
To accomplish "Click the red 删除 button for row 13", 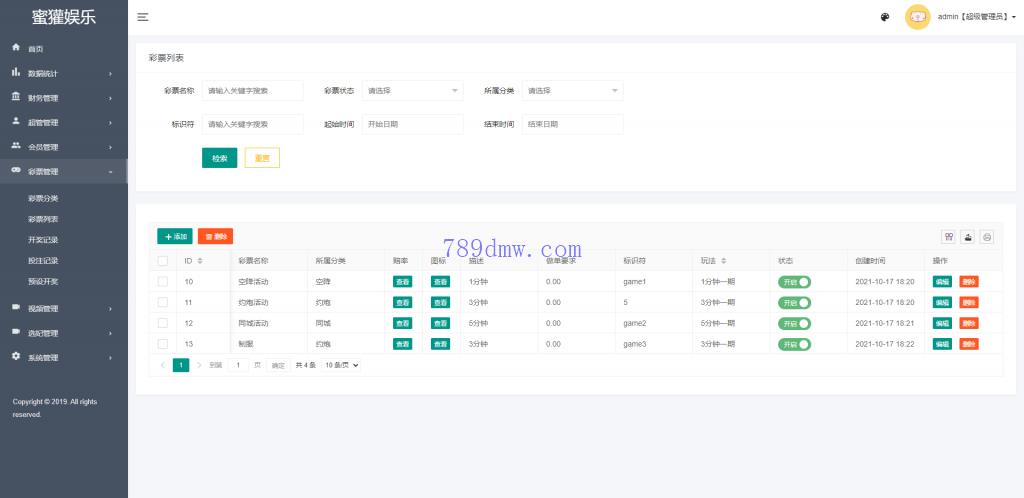I will 968,344.
